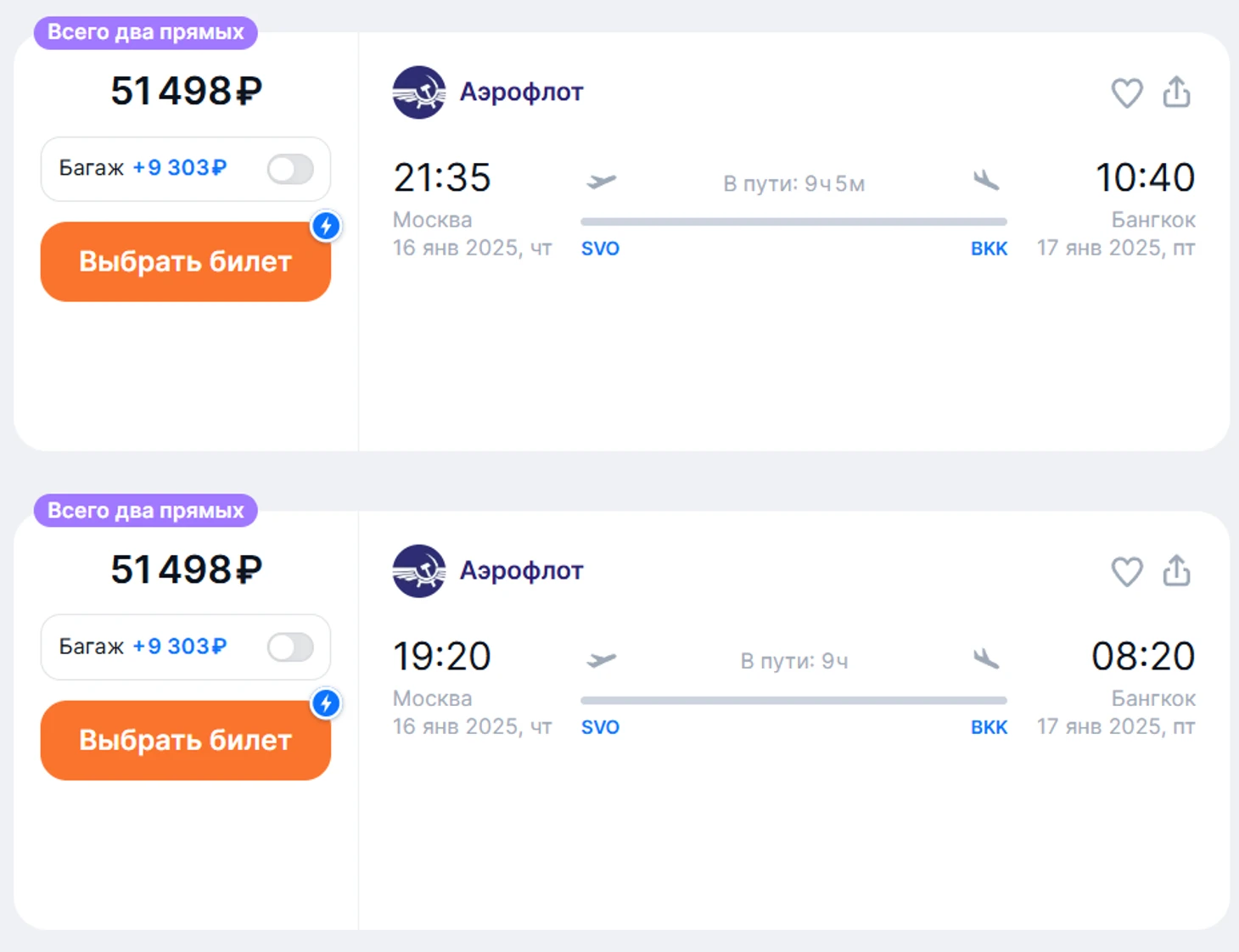The image size is (1239, 952).
Task: Open the BKK airport code on the 19:20 flight
Action: pos(989,727)
